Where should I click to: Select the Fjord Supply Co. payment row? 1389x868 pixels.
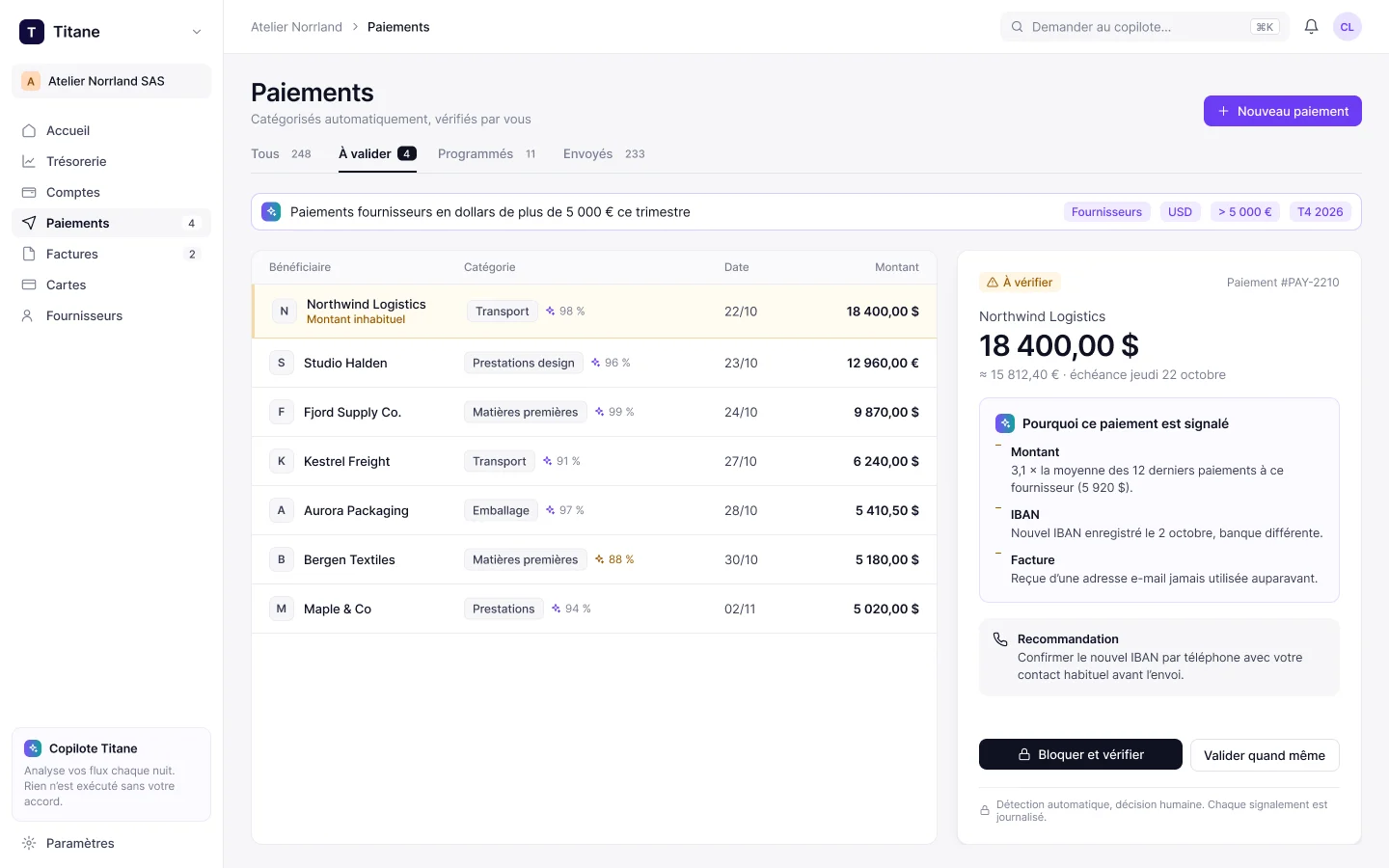point(594,412)
